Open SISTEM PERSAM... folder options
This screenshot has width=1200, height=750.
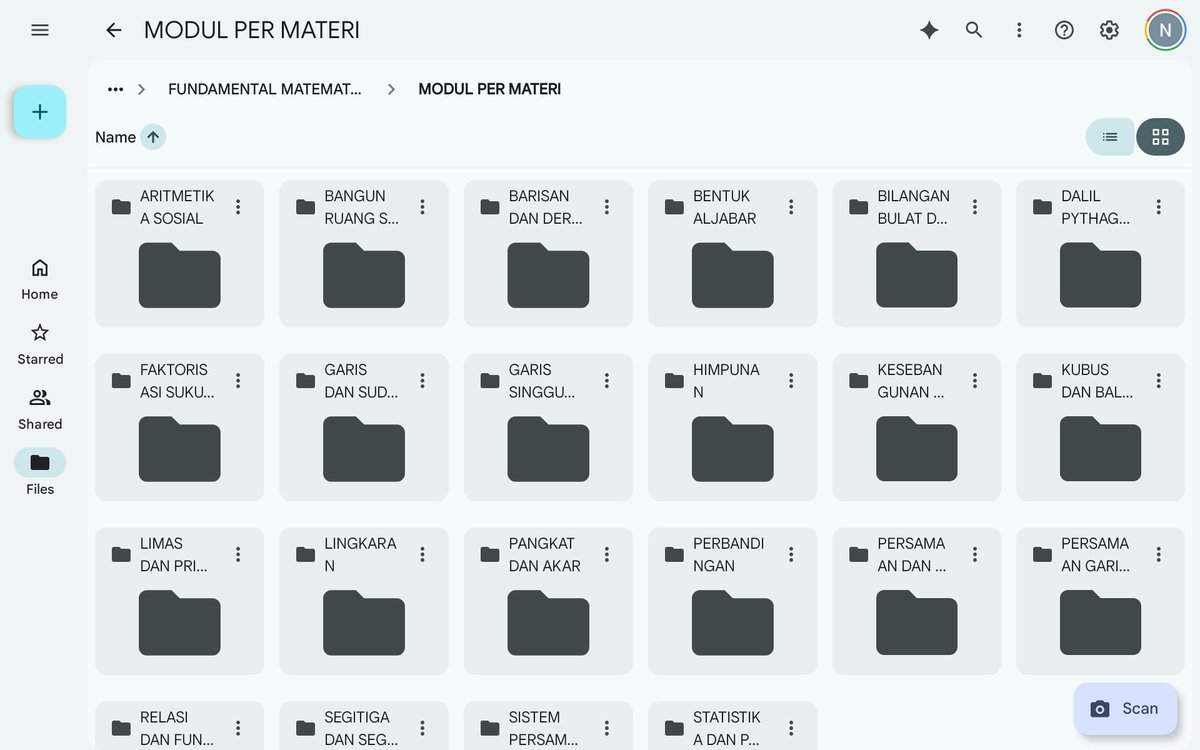coord(606,729)
